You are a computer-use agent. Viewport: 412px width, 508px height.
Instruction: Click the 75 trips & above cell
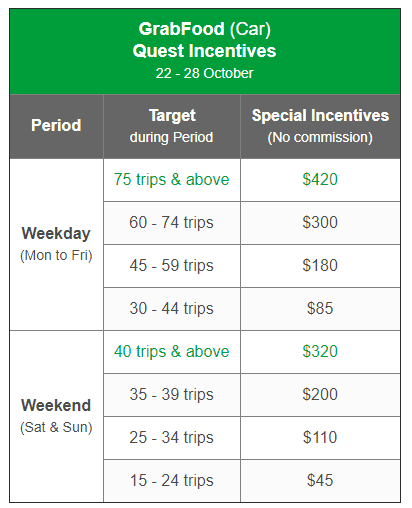(172, 180)
